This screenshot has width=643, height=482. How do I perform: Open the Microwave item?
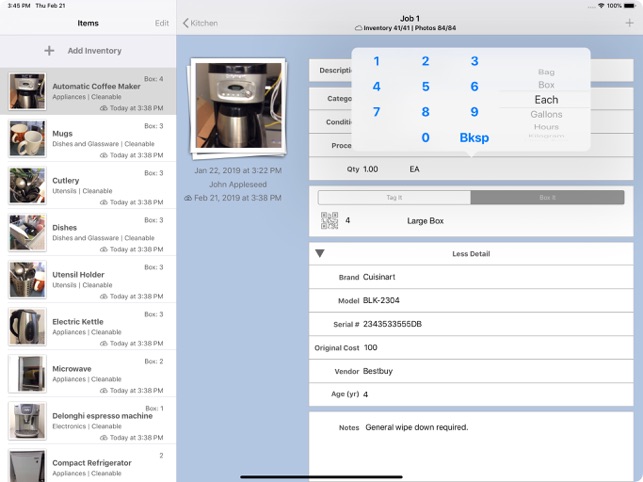click(x=88, y=374)
